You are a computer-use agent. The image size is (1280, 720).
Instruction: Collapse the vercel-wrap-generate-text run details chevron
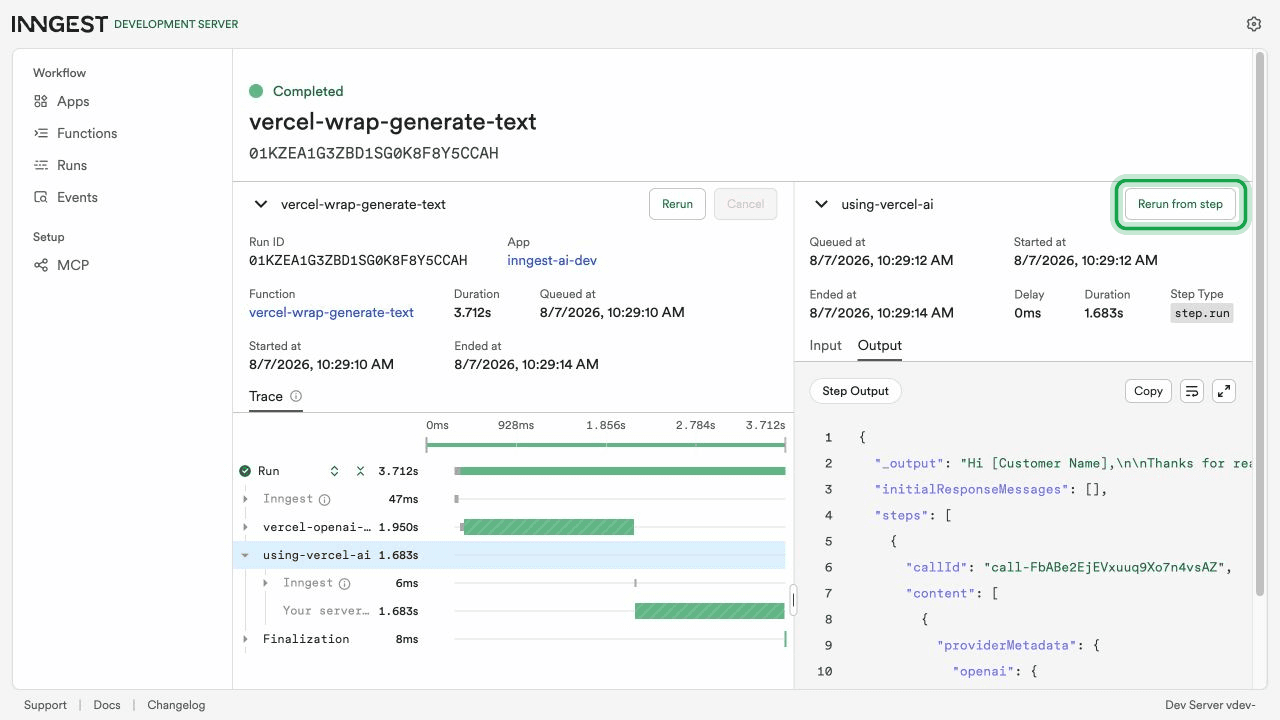(x=261, y=204)
